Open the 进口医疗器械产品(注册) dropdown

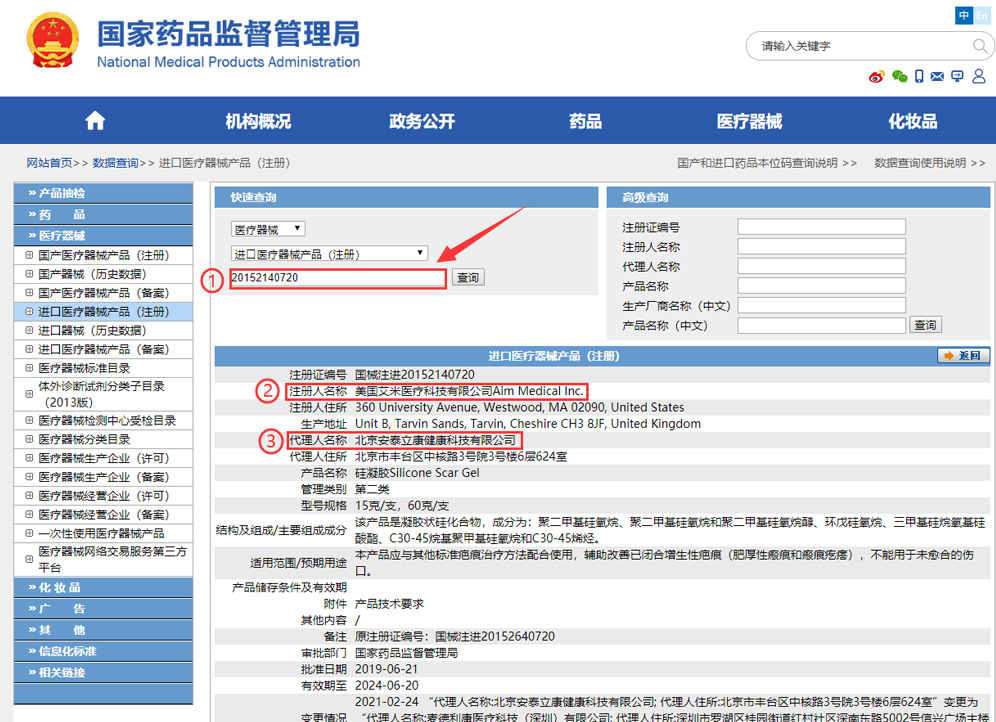[329, 254]
